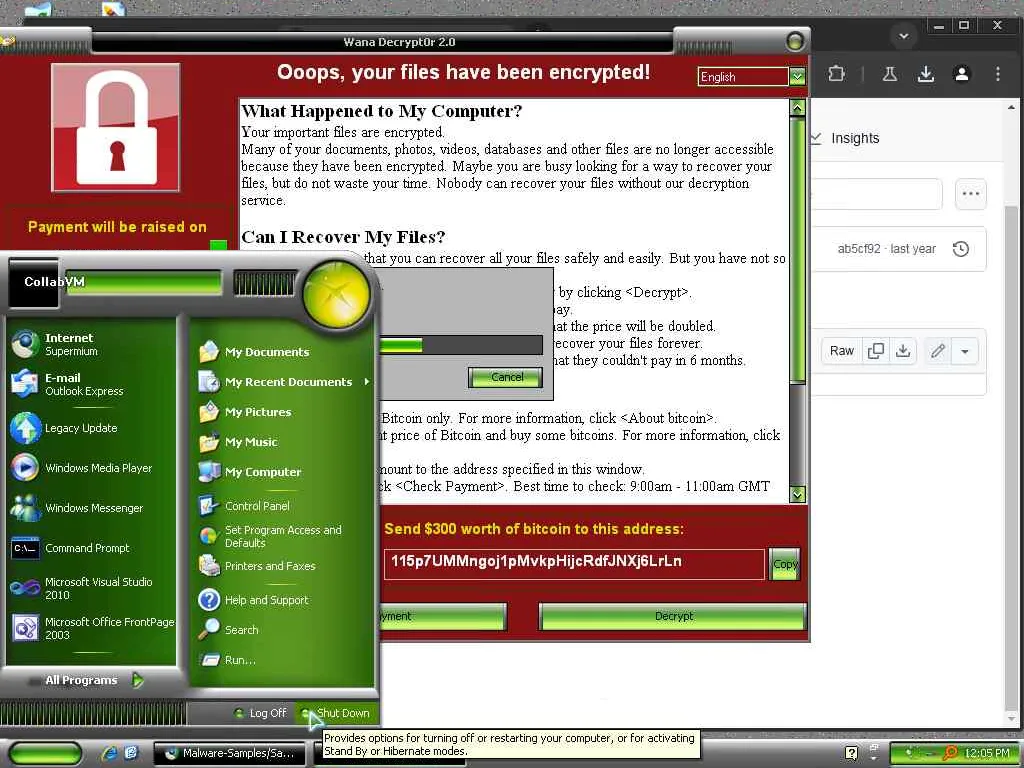Switch to Malware-Samples taskbar window

(x=229, y=753)
